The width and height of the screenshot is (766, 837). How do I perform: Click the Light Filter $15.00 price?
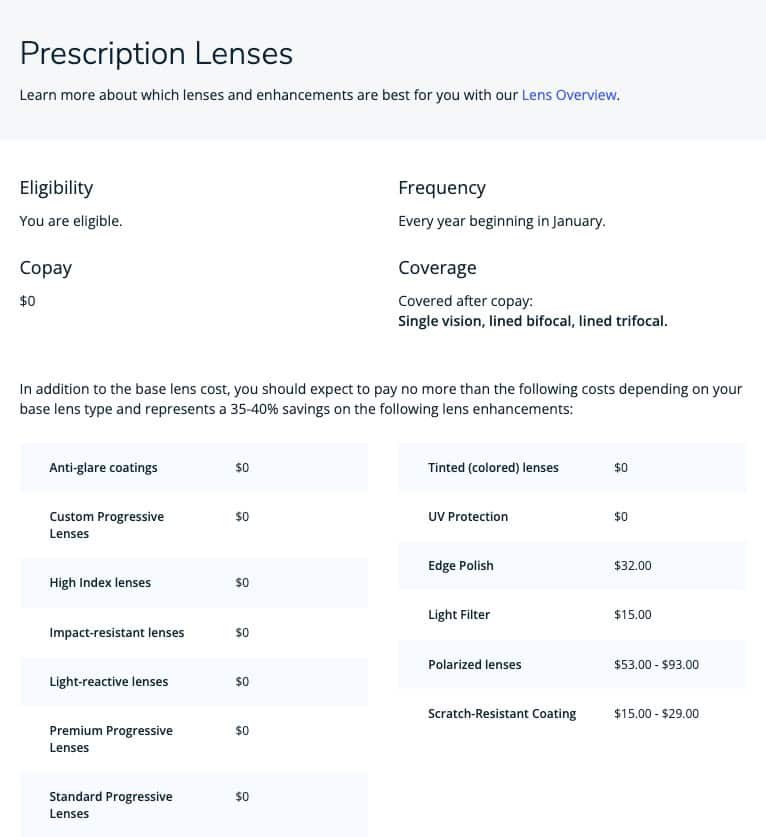click(632, 615)
